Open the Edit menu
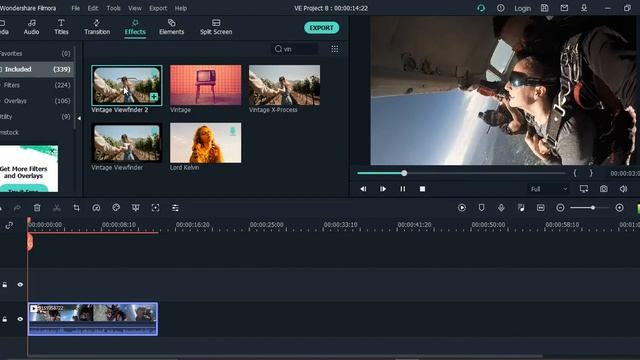This screenshot has height=360, width=640. (93, 8)
